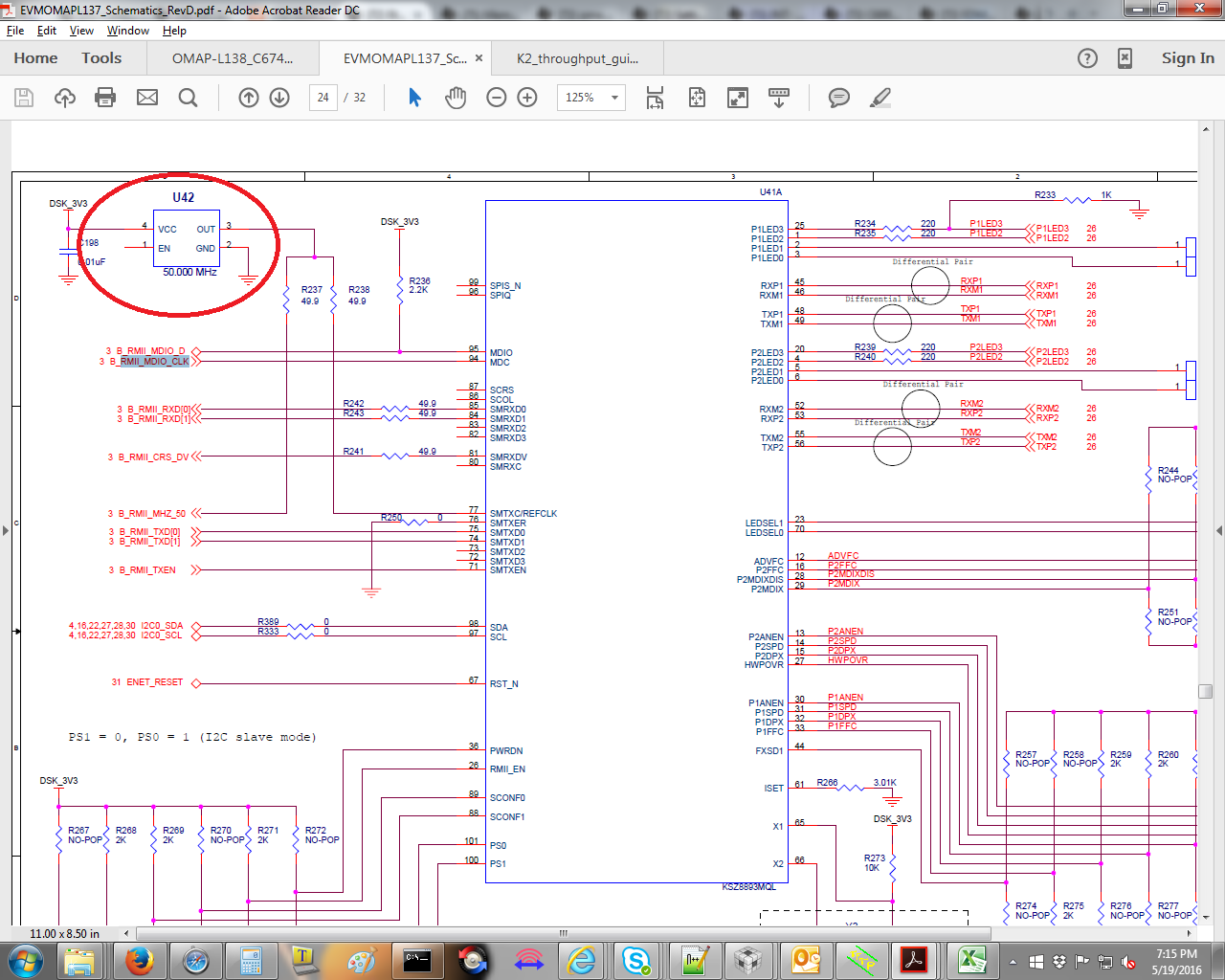The width and height of the screenshot is (1225, 980).
Task: Add a sticky note comment
Action: coord(839,98)
